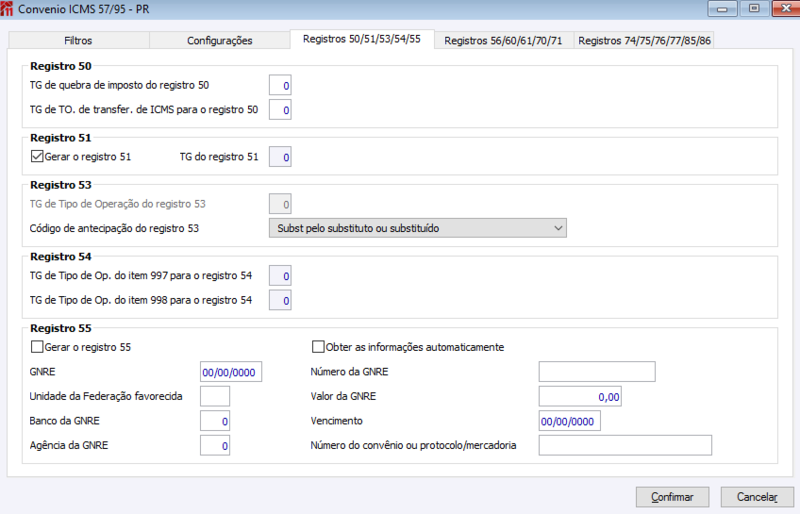This screenshot has width=800, height=514.
Task: Click the Valor da GNRE field
Action: 580,396
